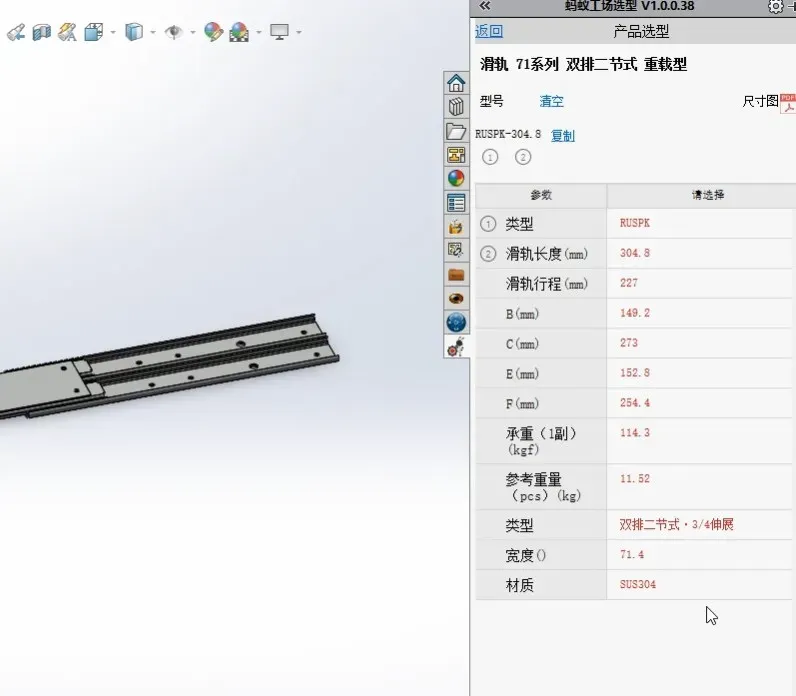Open the 尺寸图 PDF icon

click(x=788, y=104)
